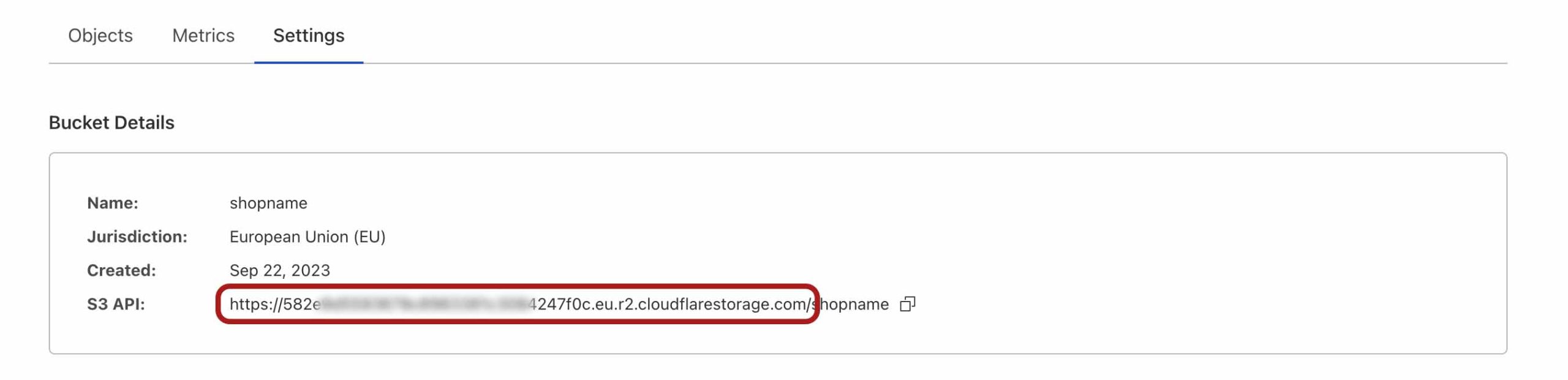Copy the S3 API URL with the clipboard icon
Viewport: 1568px width, 380px height.
[x=907, y=304]
